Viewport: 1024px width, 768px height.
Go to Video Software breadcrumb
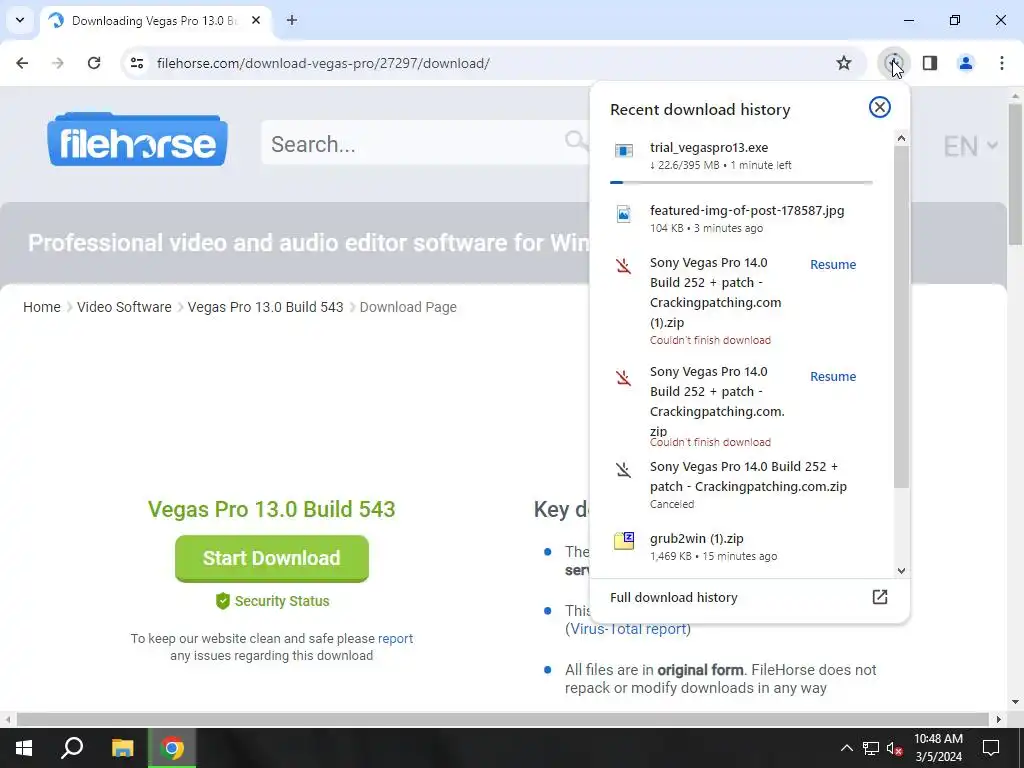(124, 307)
